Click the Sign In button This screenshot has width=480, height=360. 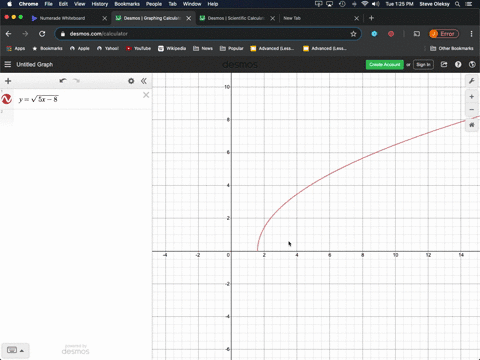tap(423, 65)
